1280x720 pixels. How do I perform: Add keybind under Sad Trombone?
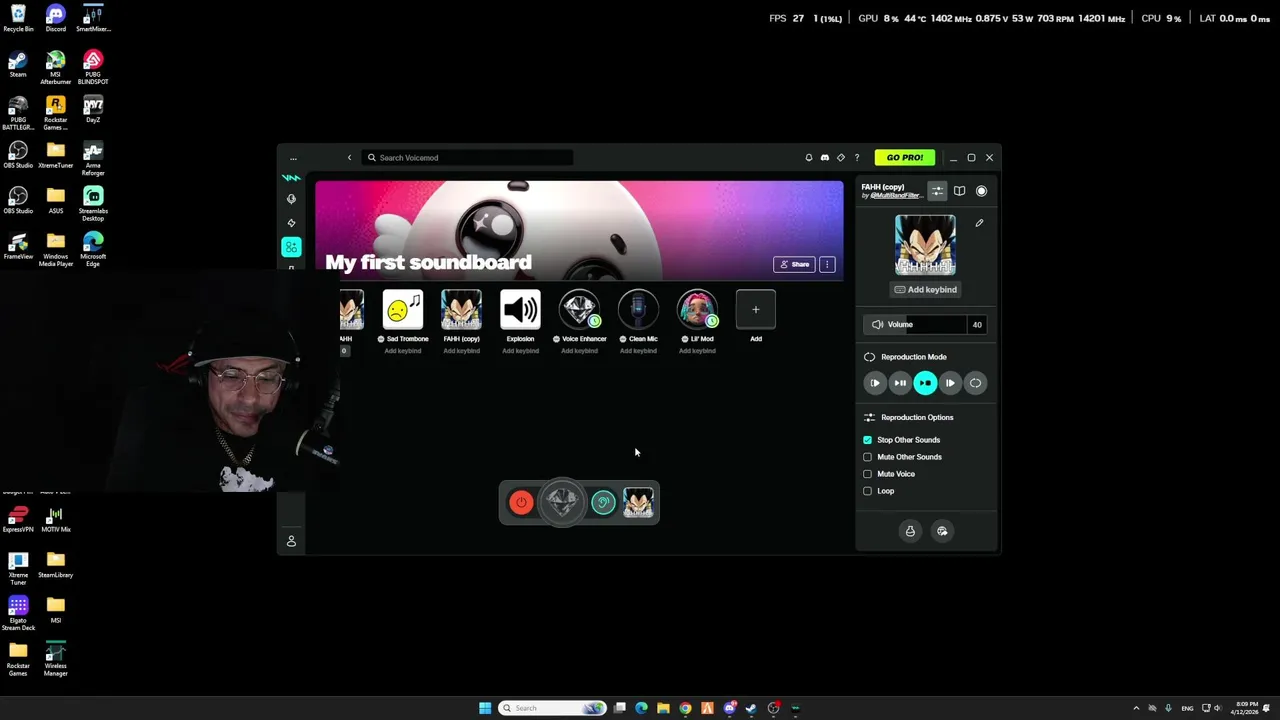point(403,351)
